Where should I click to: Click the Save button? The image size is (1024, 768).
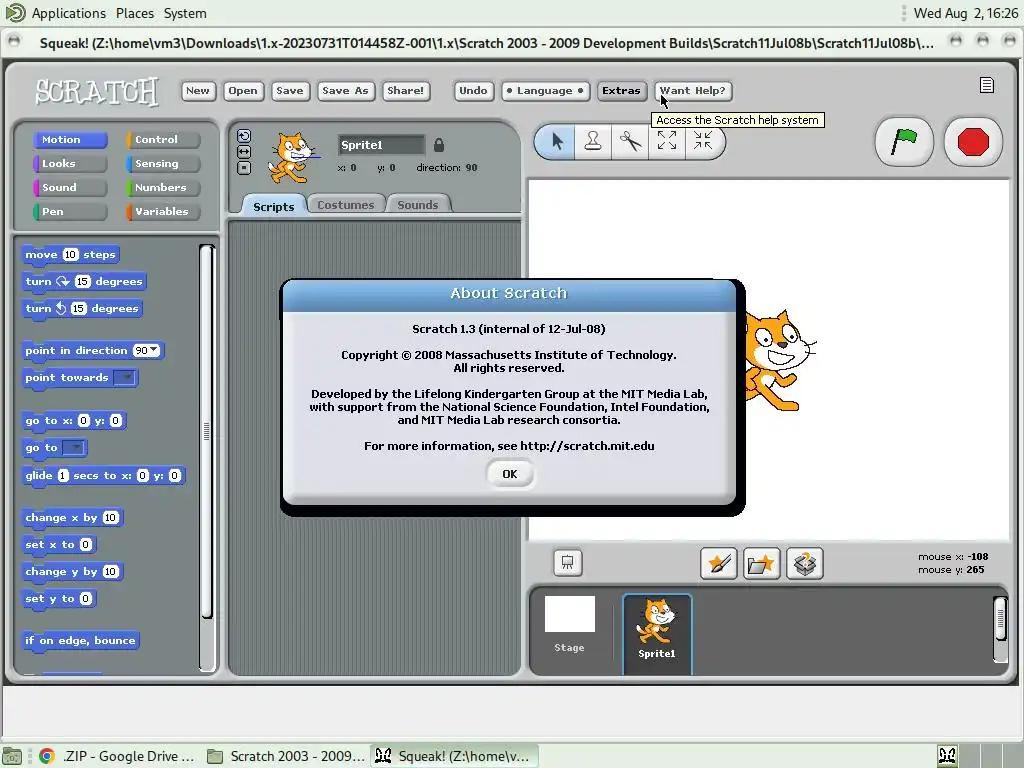coord(289,91)
